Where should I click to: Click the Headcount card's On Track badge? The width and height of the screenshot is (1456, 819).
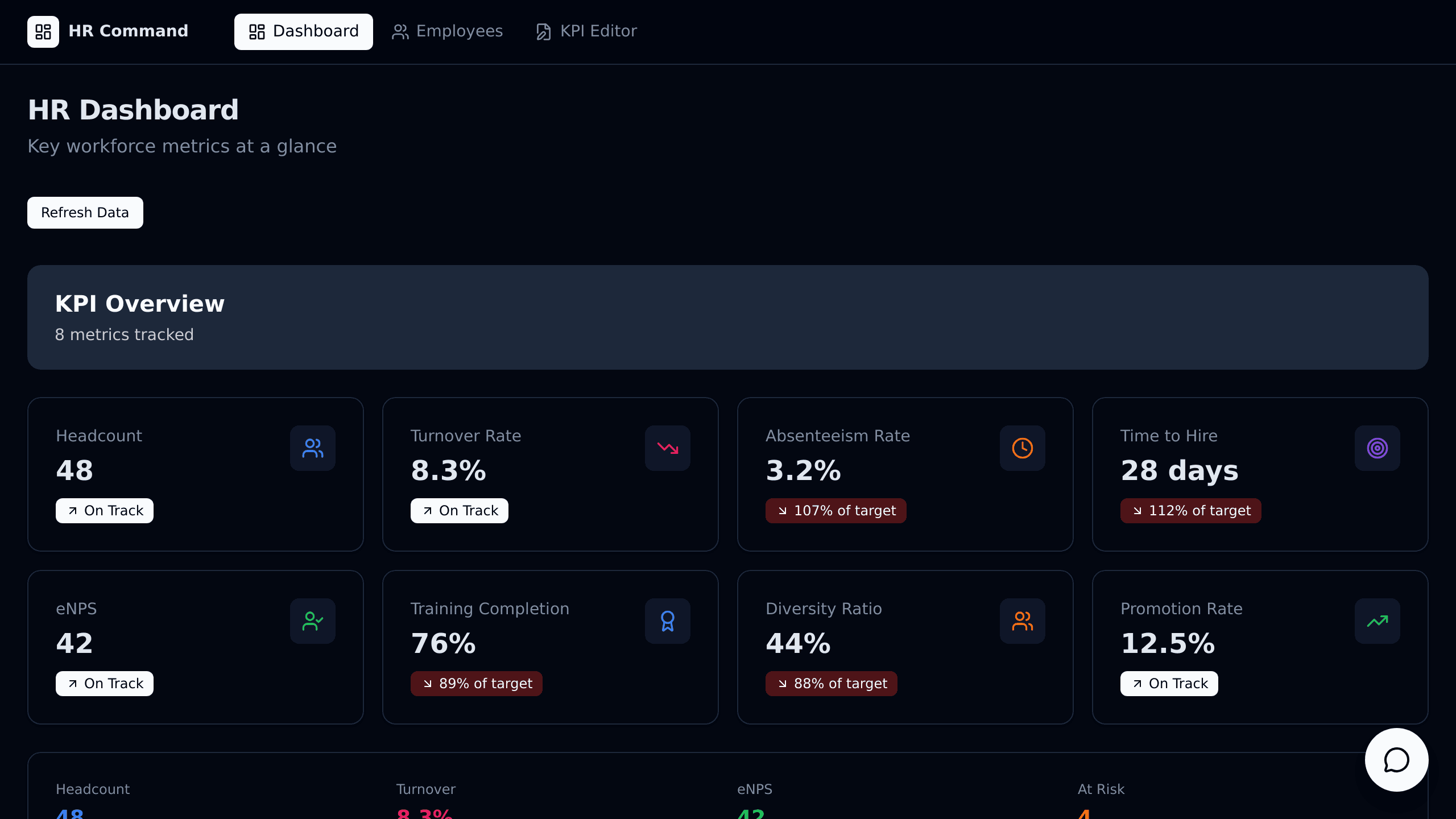click(x=105, y=511)
